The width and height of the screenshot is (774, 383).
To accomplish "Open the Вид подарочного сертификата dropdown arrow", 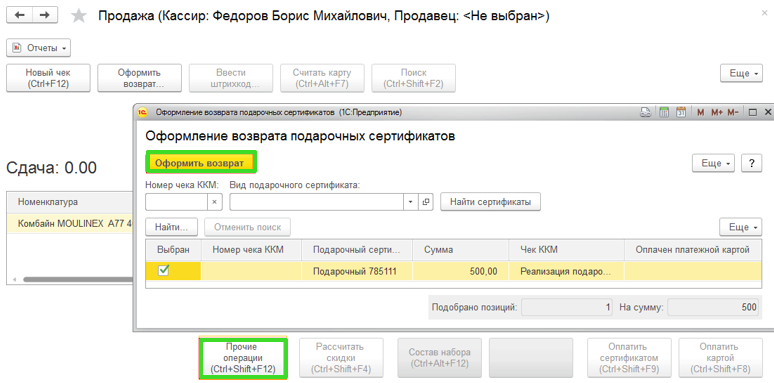I will pos(411,202).
